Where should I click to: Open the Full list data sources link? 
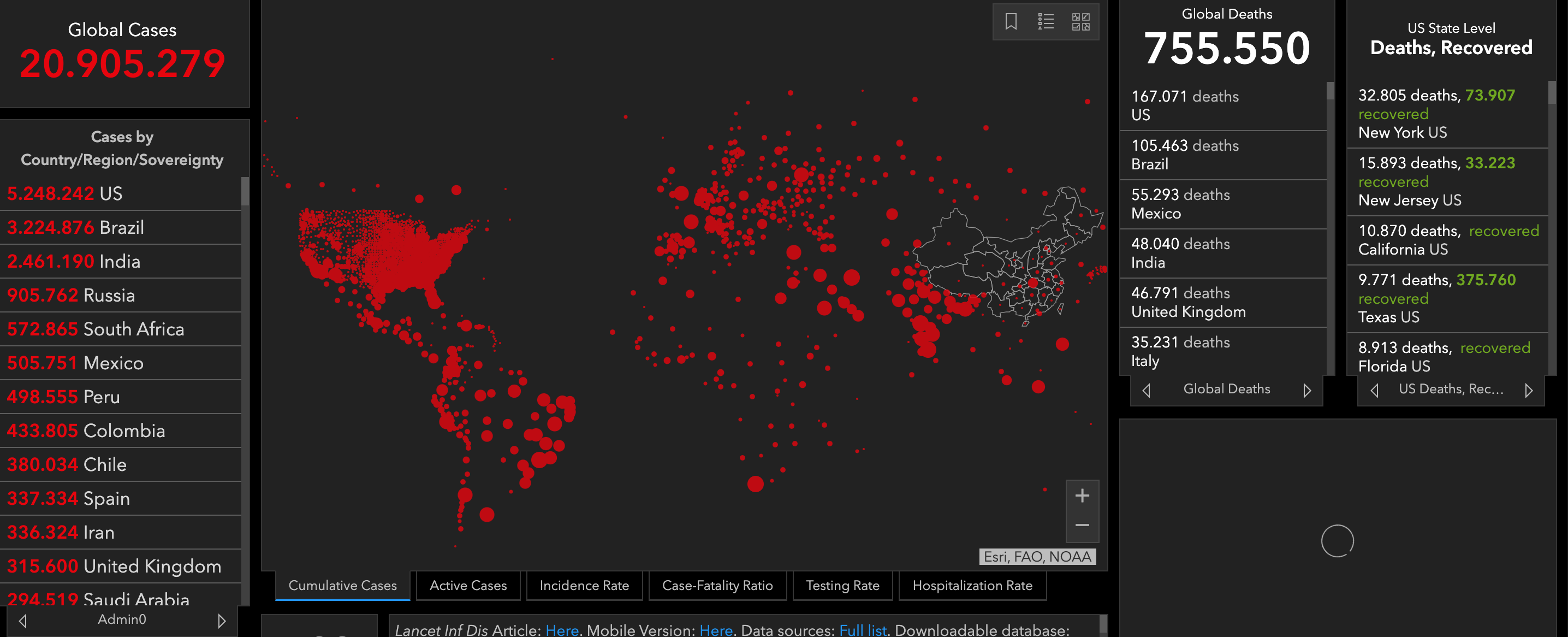863,630
